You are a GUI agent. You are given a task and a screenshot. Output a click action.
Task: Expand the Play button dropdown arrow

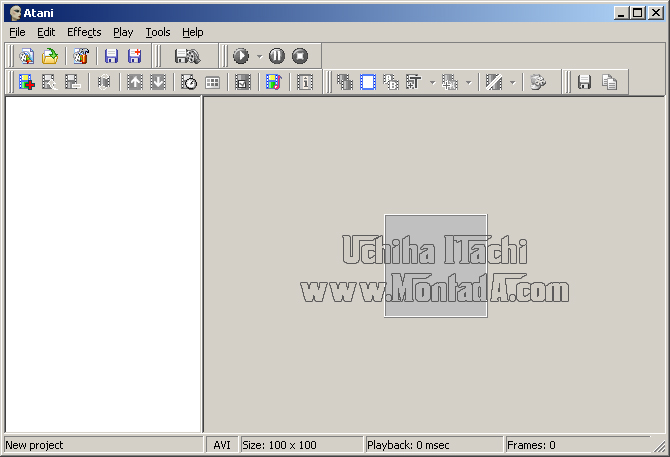(259, 56)
